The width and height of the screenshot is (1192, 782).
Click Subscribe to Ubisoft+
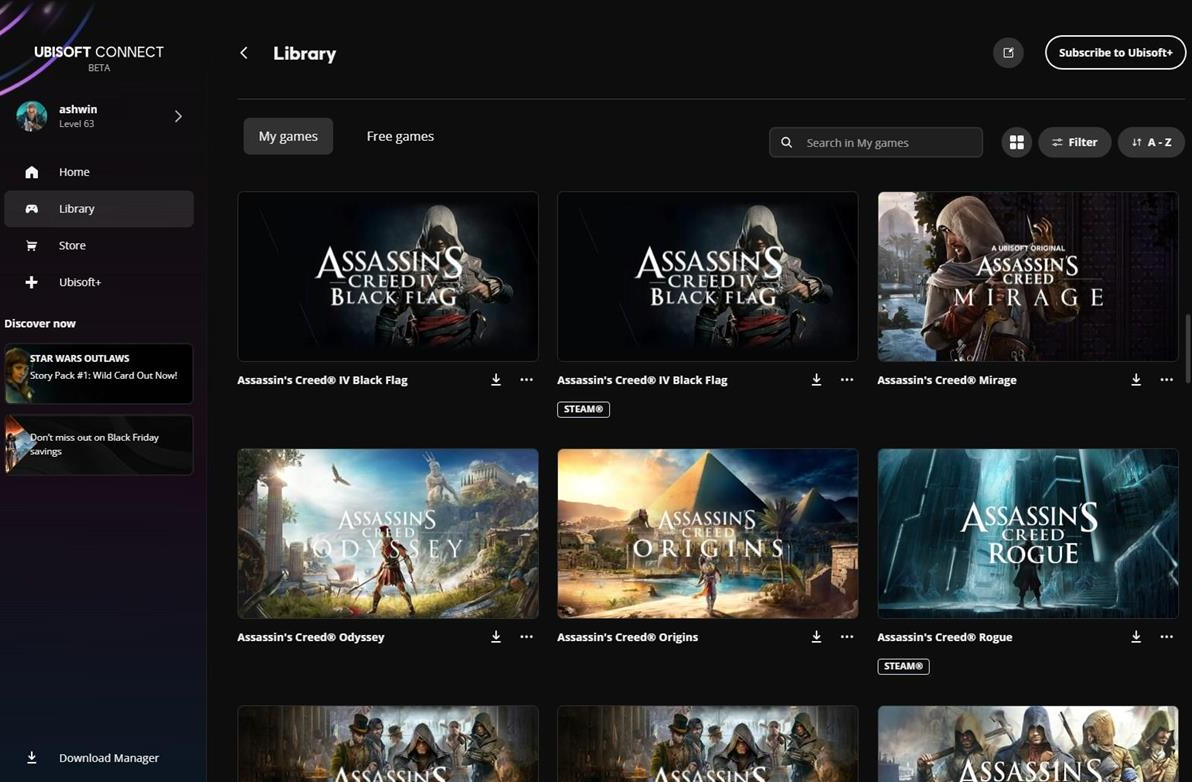click(1115, 52)
